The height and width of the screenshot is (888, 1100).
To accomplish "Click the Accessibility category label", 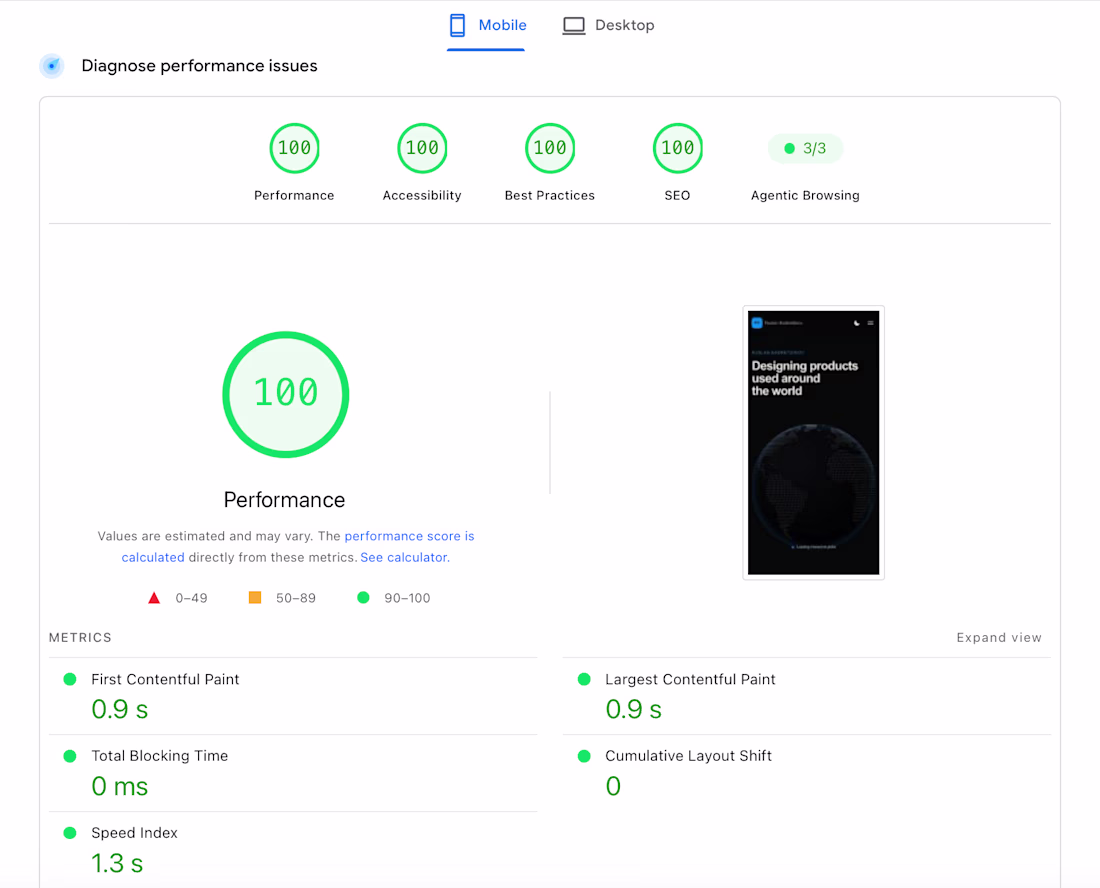I will (422, 196).
